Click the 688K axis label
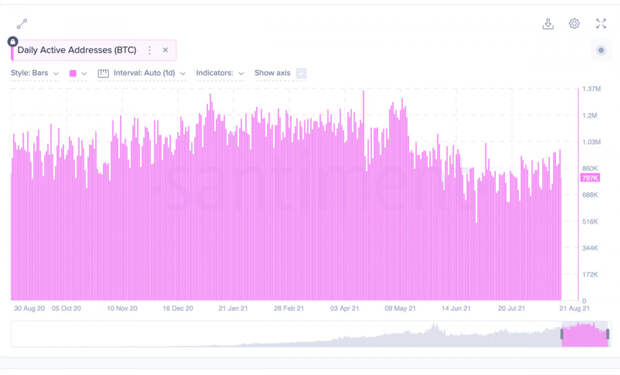Screen dimensions: 620x375 click(x=590, y=195)
